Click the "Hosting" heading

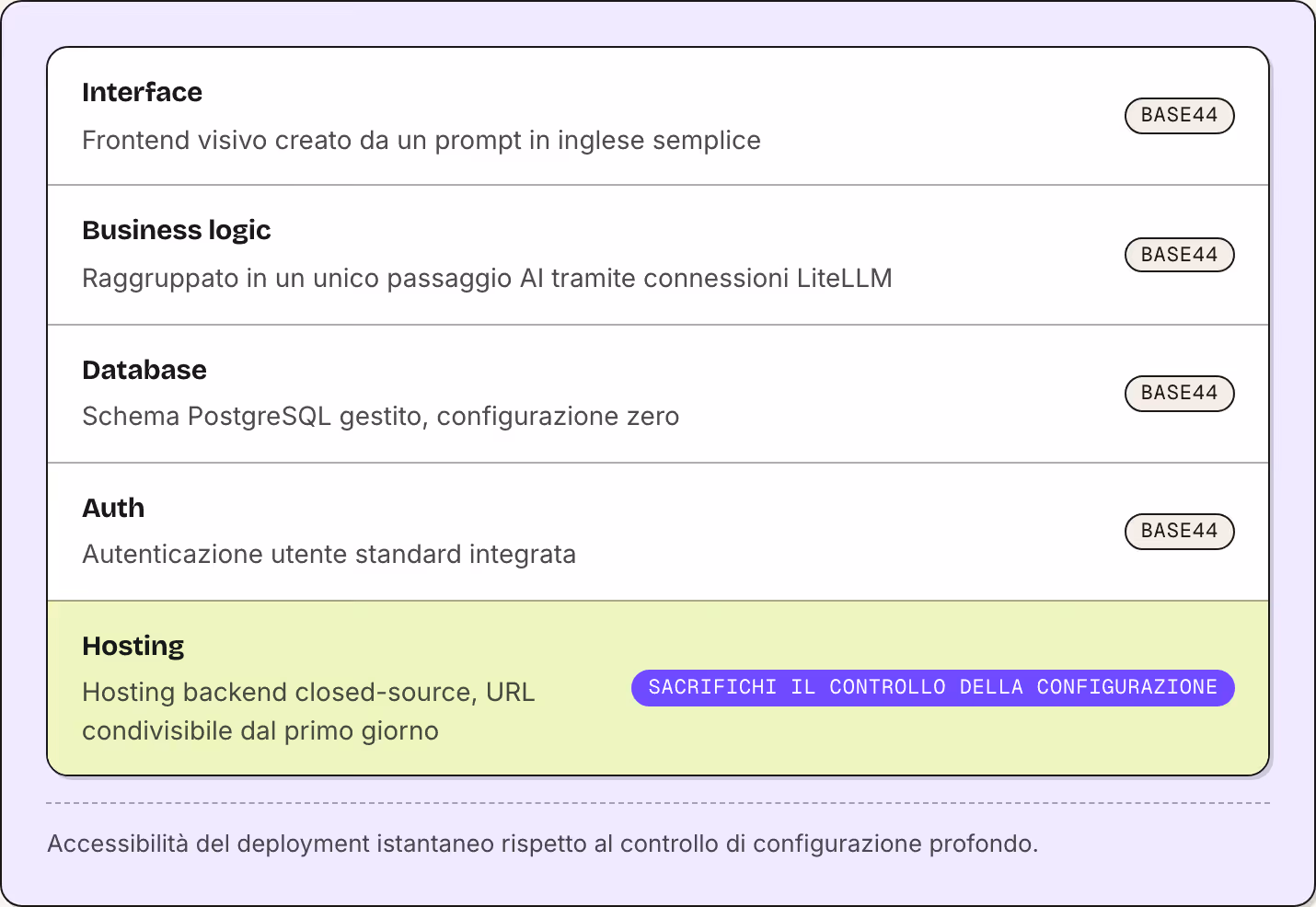133,646
